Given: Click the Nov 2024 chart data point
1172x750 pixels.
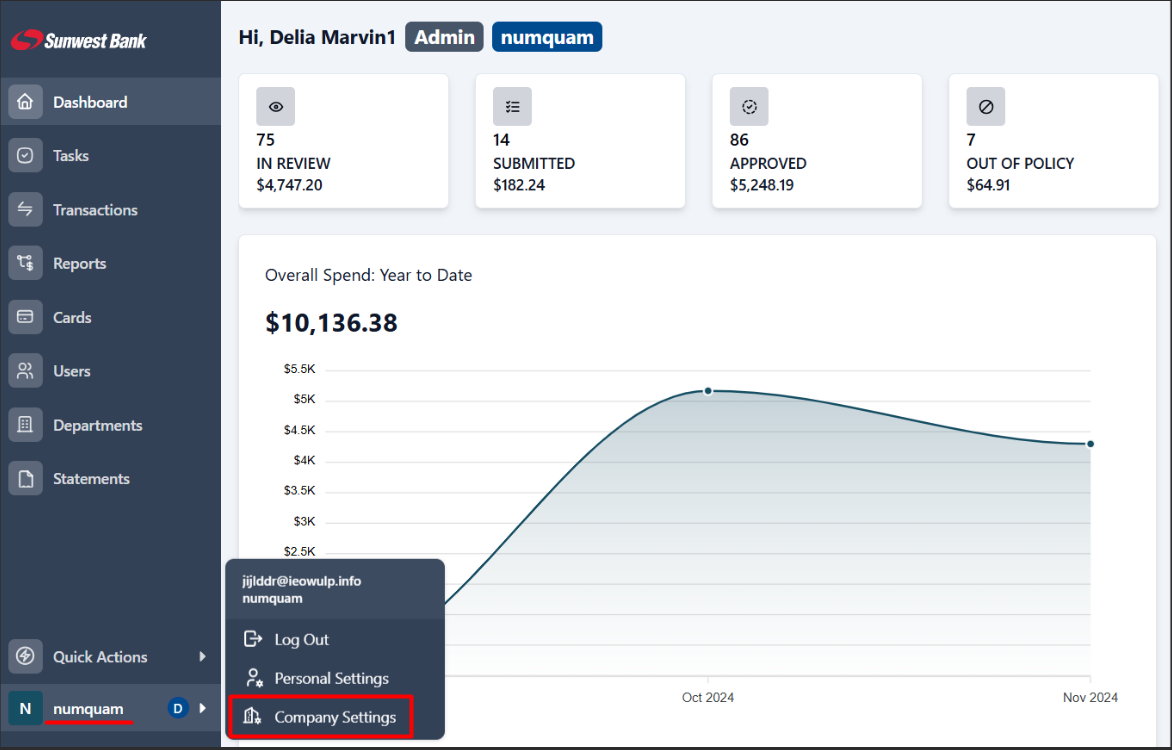Looking at the screenshot, I should pyautogui.click(x=1091, y=444).
